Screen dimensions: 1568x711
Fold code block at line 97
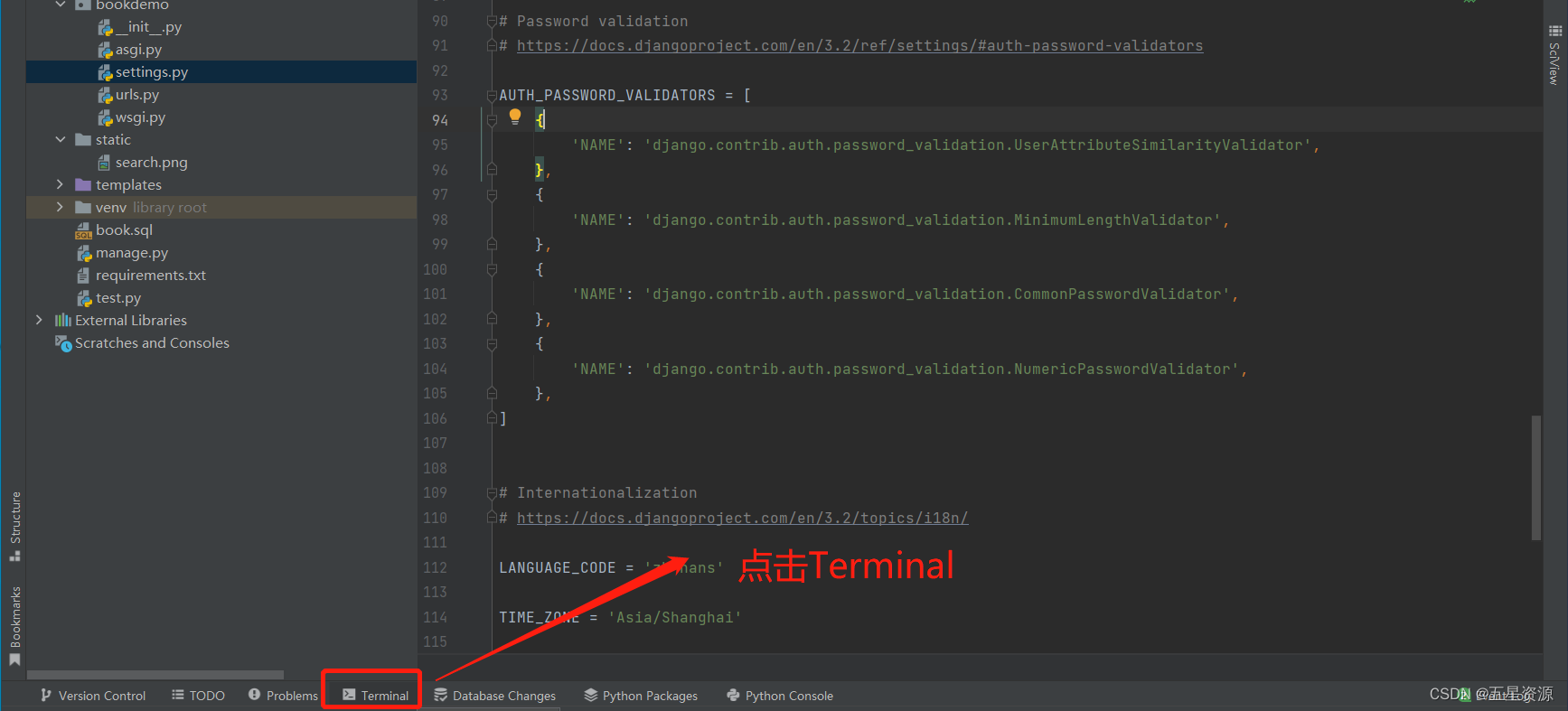pos(492,194)
